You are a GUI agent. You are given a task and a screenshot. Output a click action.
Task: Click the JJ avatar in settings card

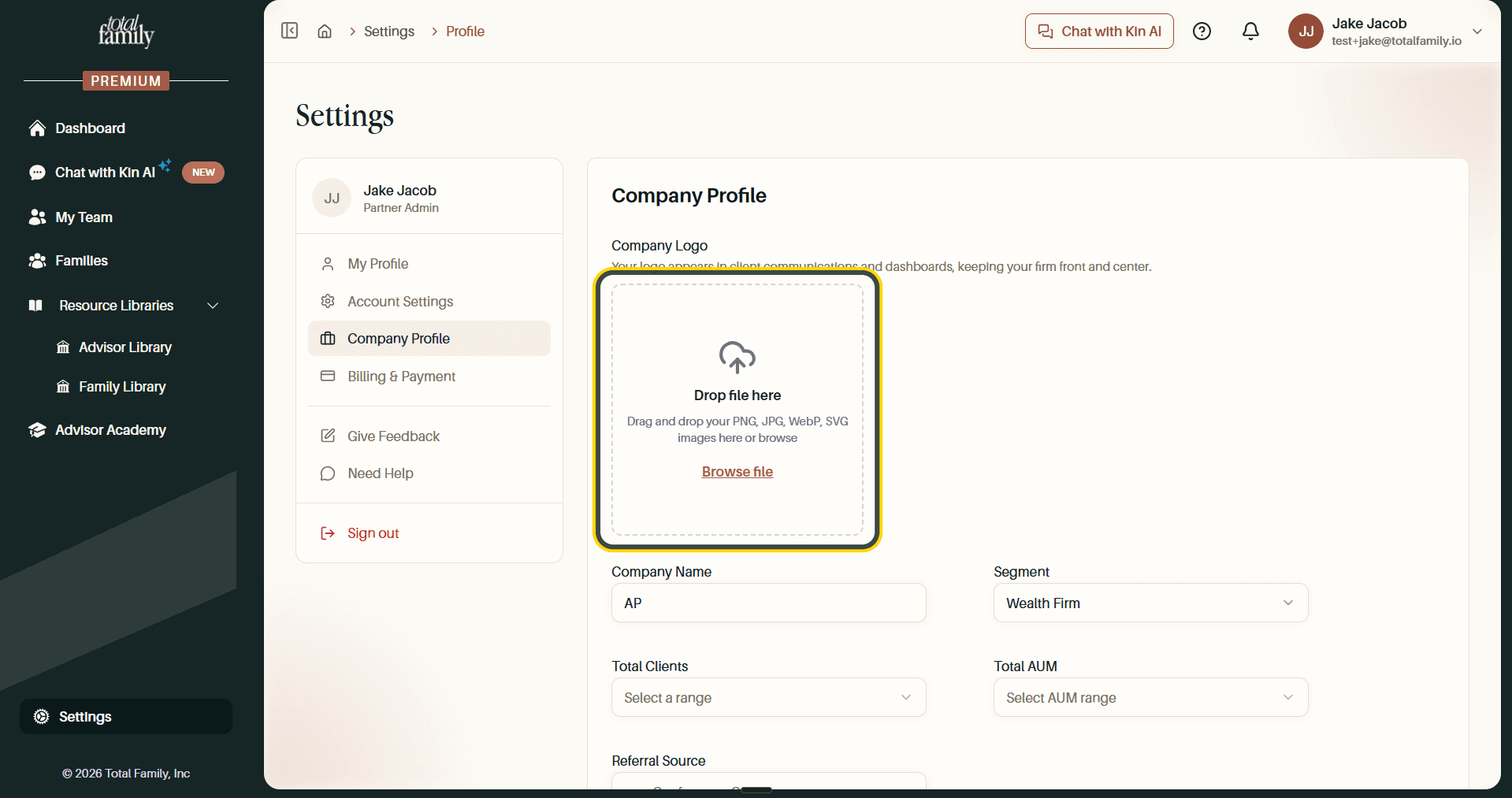pos(332,198)
